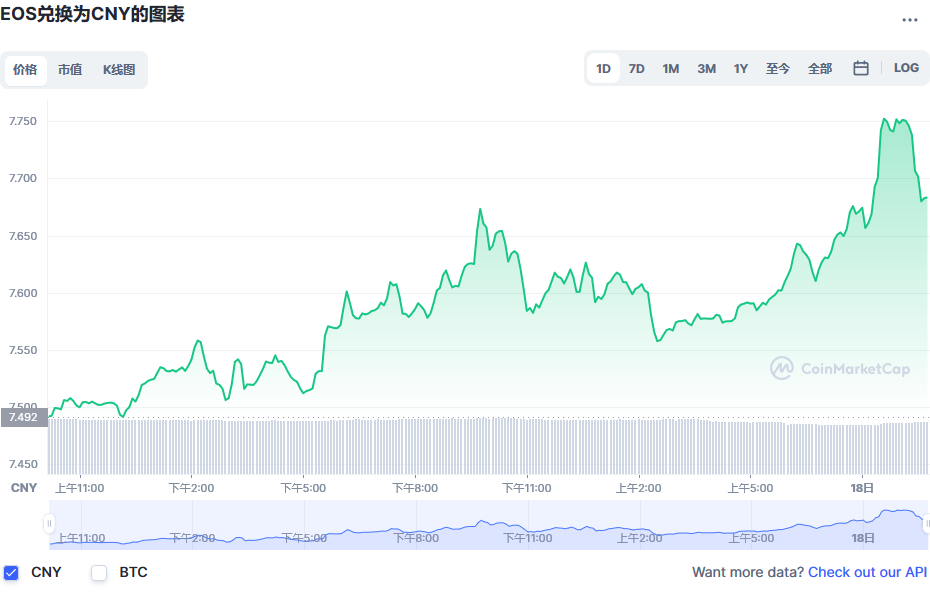Click the 7.750 y-axis price label

(x=23, y=122)
